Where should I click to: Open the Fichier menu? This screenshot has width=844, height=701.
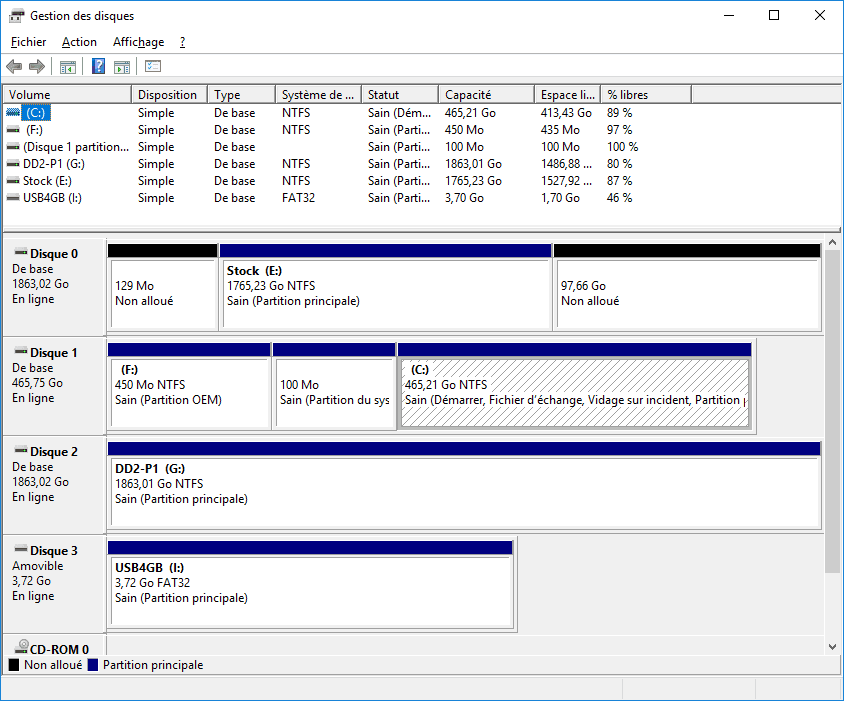[x=29, y=42]
